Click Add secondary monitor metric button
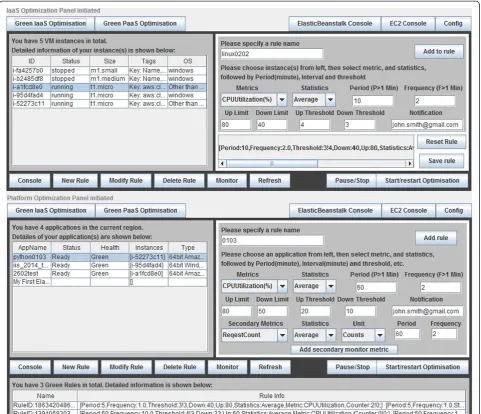481x414 pixels. point(344,349)
